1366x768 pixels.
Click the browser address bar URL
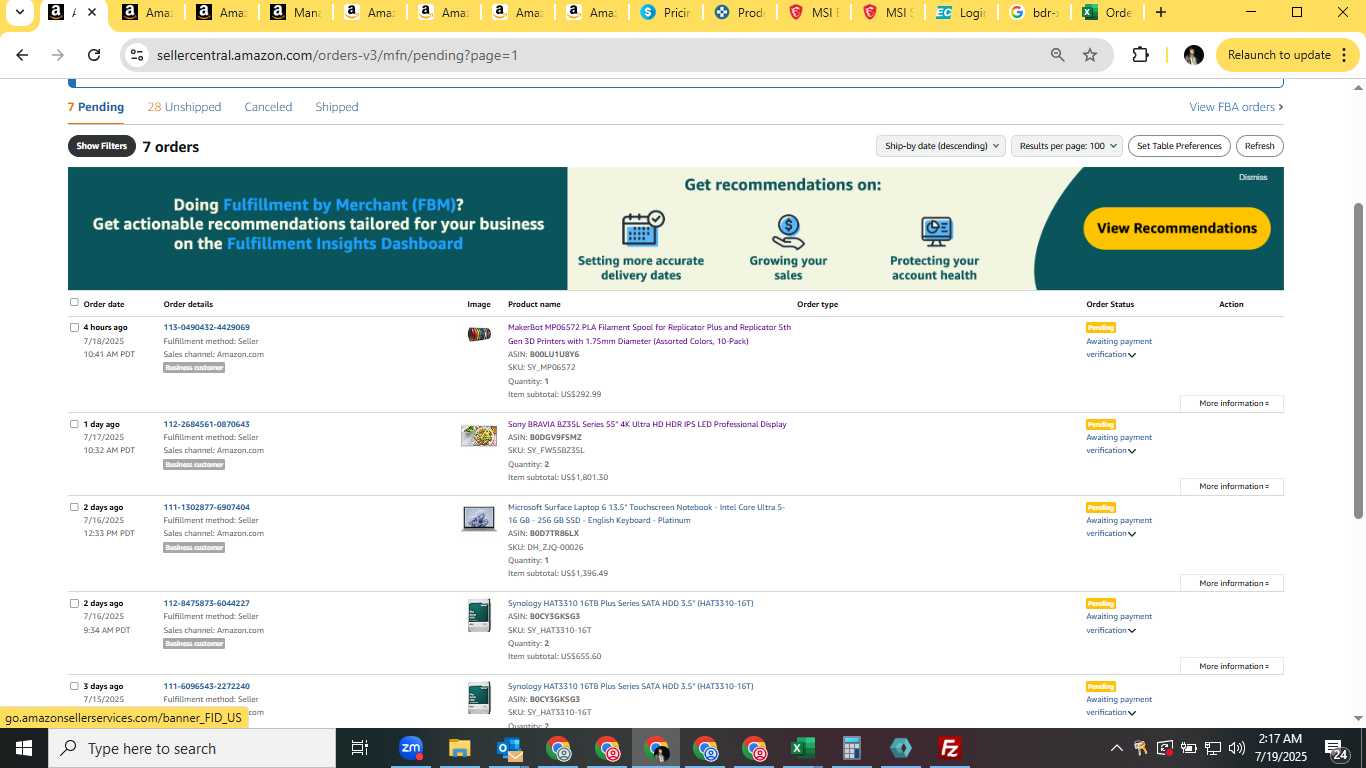pos(337,55)
